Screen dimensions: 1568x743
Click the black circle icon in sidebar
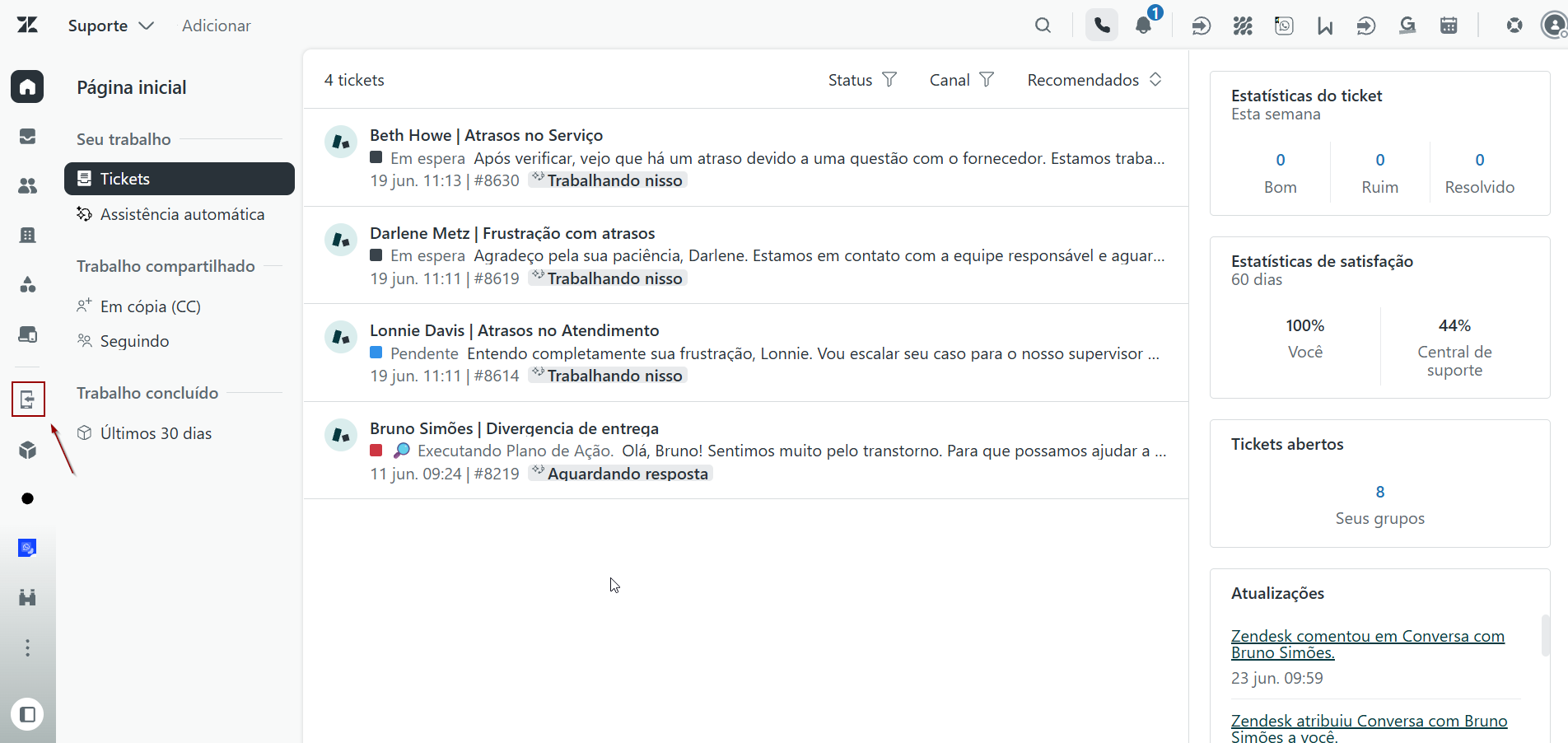tap(27, 498)
